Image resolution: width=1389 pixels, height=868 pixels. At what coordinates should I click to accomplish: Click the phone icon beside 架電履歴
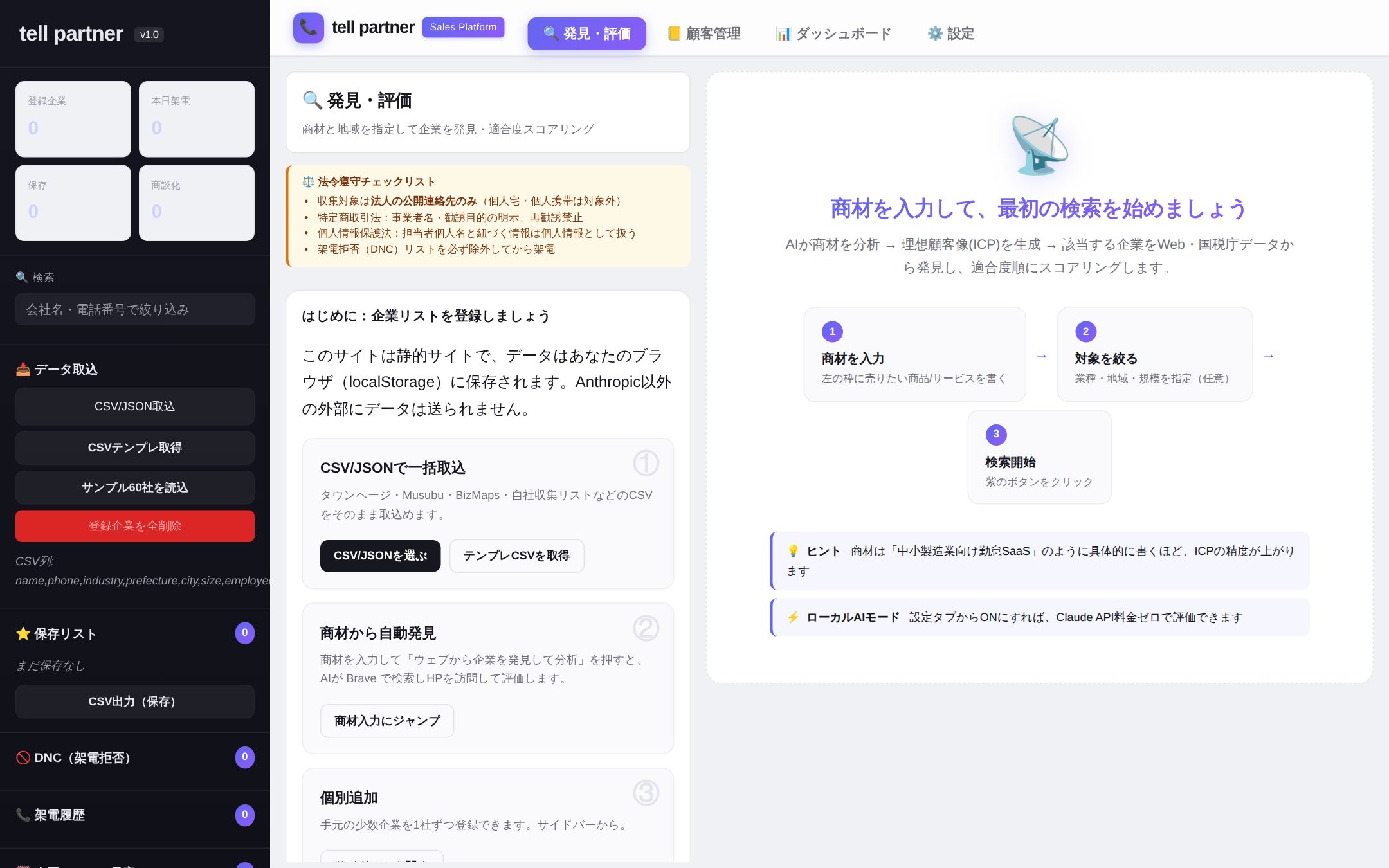click(23, 815)
